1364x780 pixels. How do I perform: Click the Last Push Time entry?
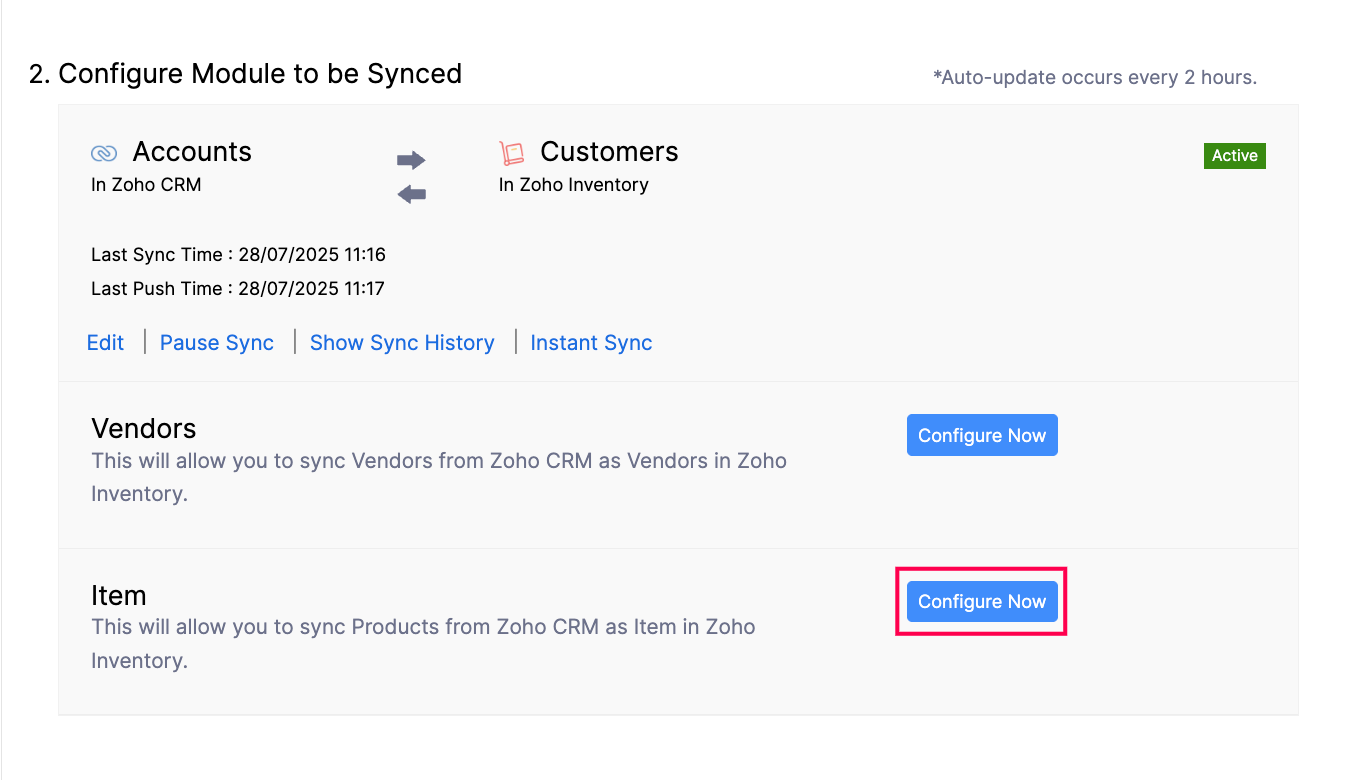pyautogui.click(x=238, y=288)
